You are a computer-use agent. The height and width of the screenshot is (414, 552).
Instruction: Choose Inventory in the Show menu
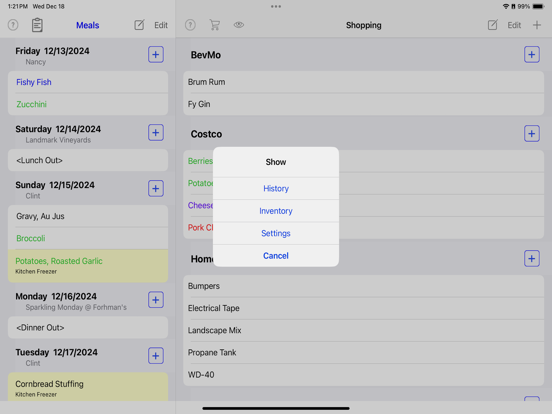276,211
